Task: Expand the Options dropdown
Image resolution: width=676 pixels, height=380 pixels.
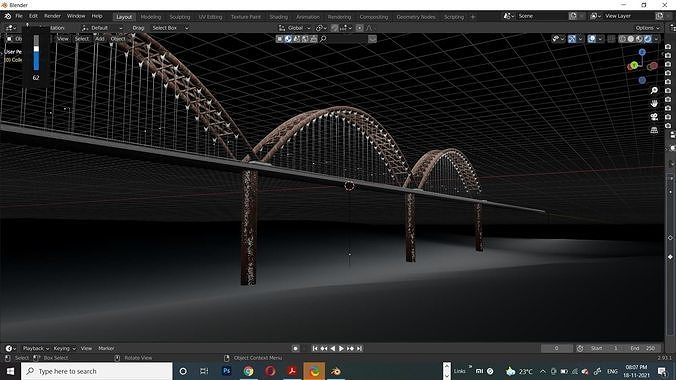Action: 647,28
